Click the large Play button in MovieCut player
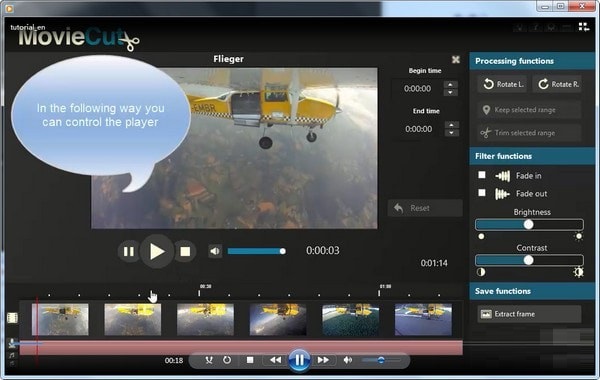The height and width of the screenshot is (380, 600). [x=157, y=251]
